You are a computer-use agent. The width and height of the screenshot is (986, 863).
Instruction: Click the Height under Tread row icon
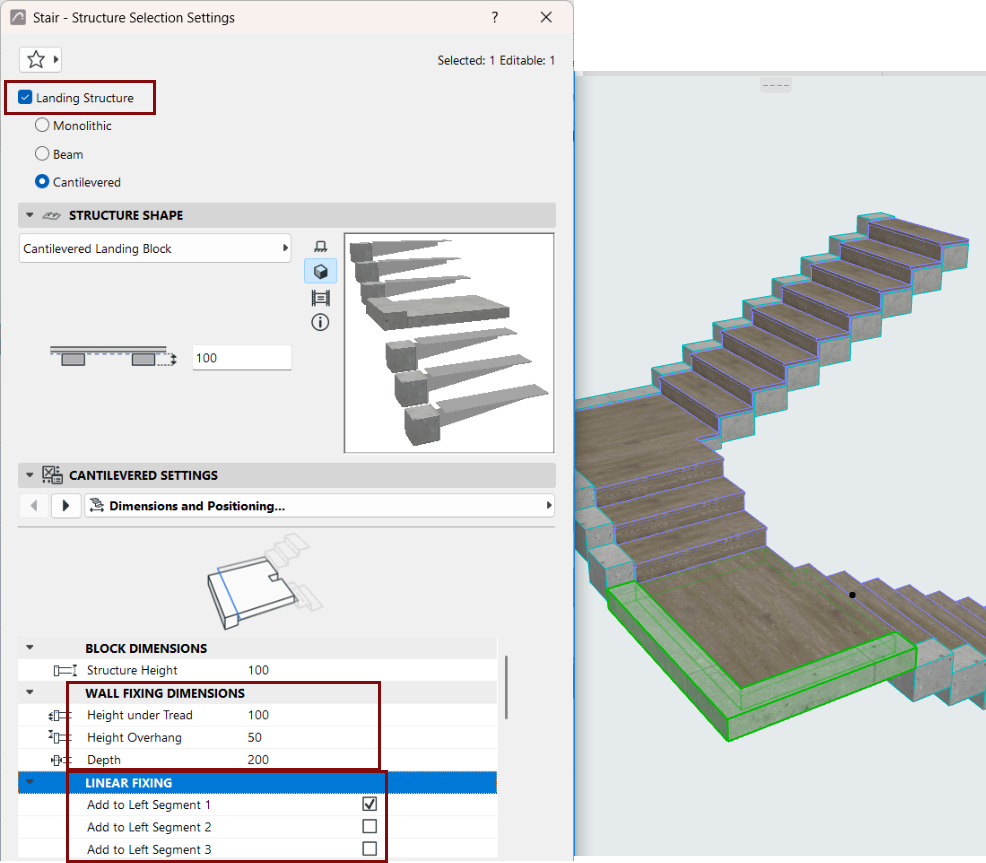point(60,715)
